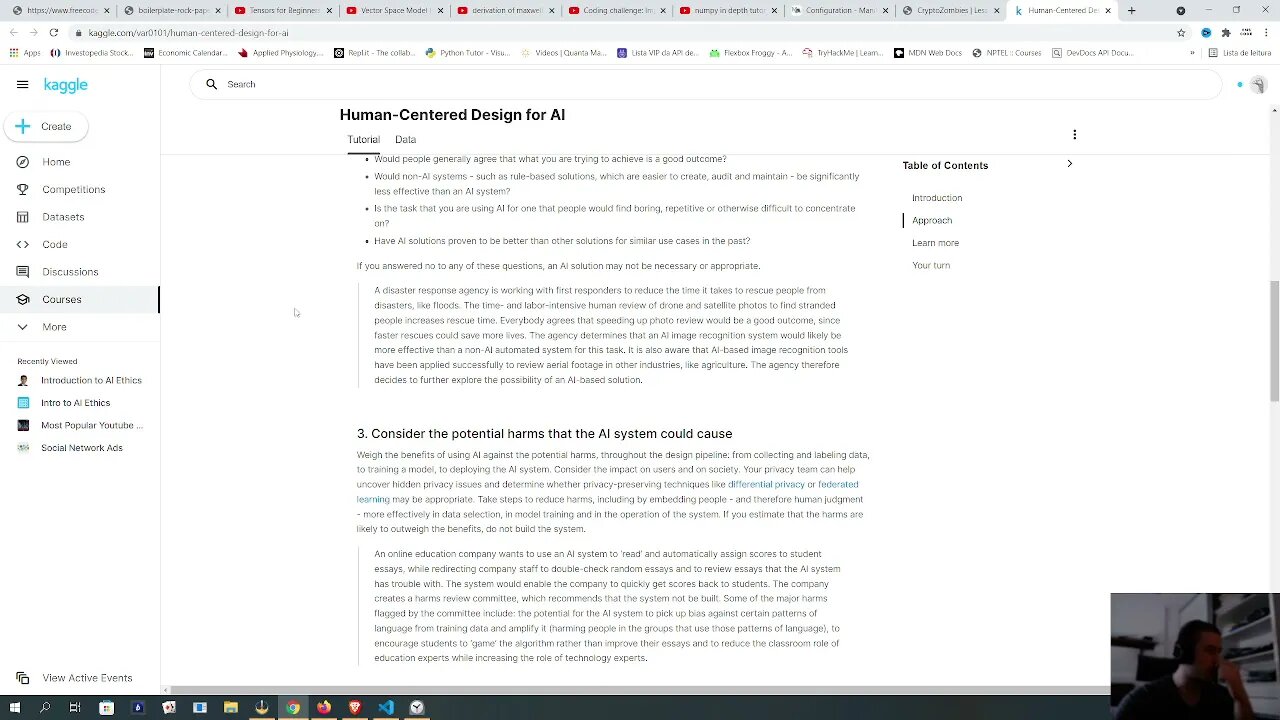Click View Active Events
The image size is (1280, 720).
[x=87, y=678]
